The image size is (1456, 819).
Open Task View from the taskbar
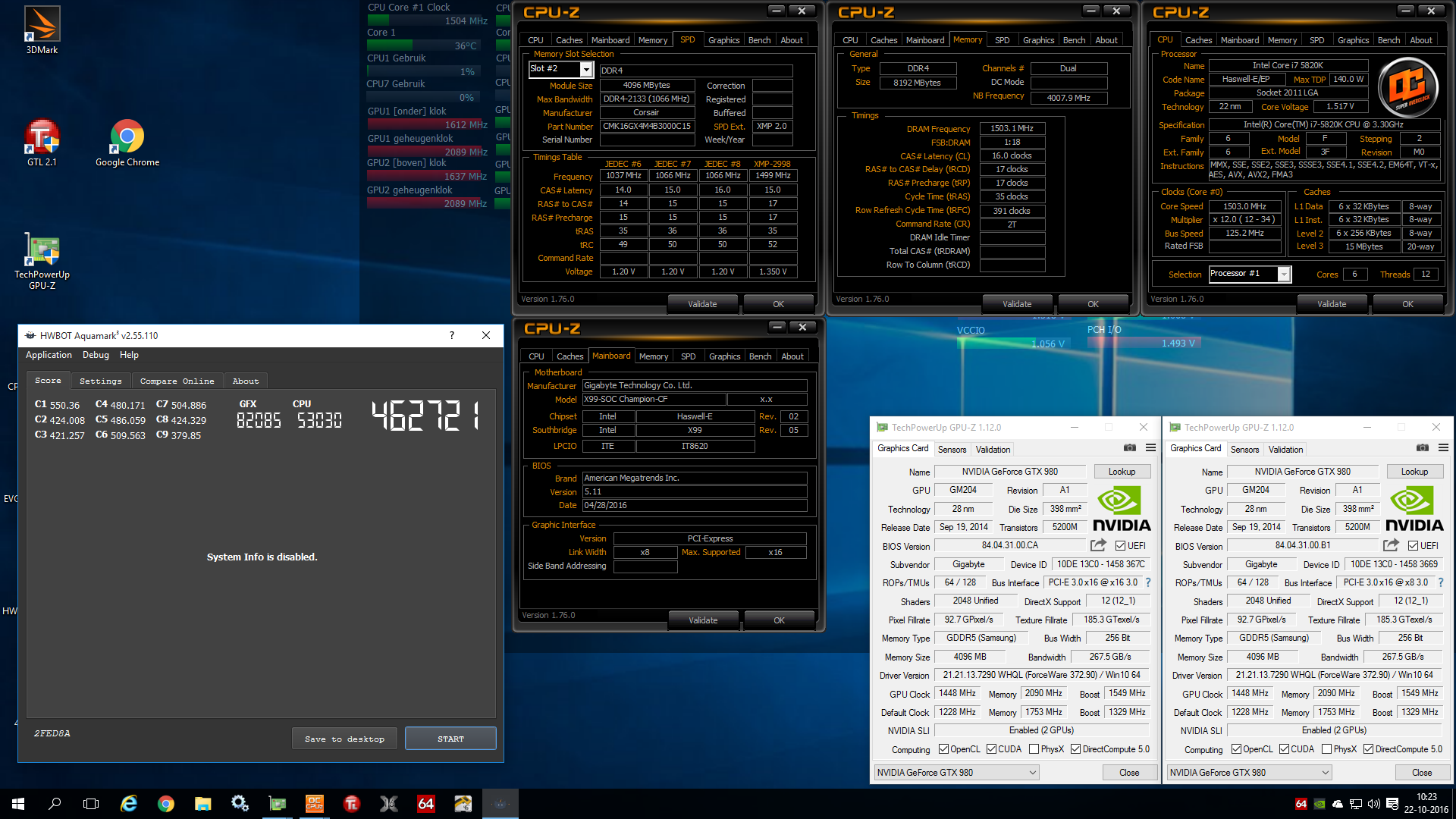point(91,804)
